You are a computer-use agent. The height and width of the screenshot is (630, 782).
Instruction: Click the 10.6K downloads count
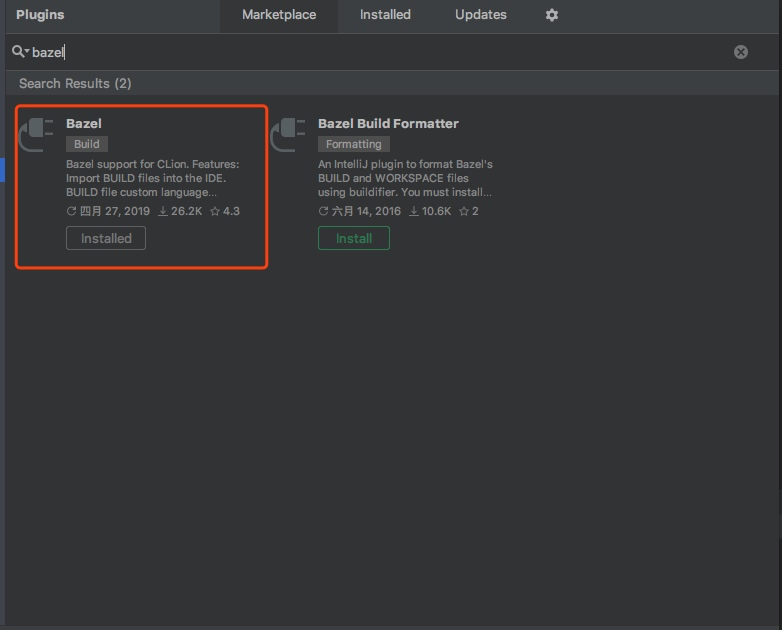[x=430, y=211]
